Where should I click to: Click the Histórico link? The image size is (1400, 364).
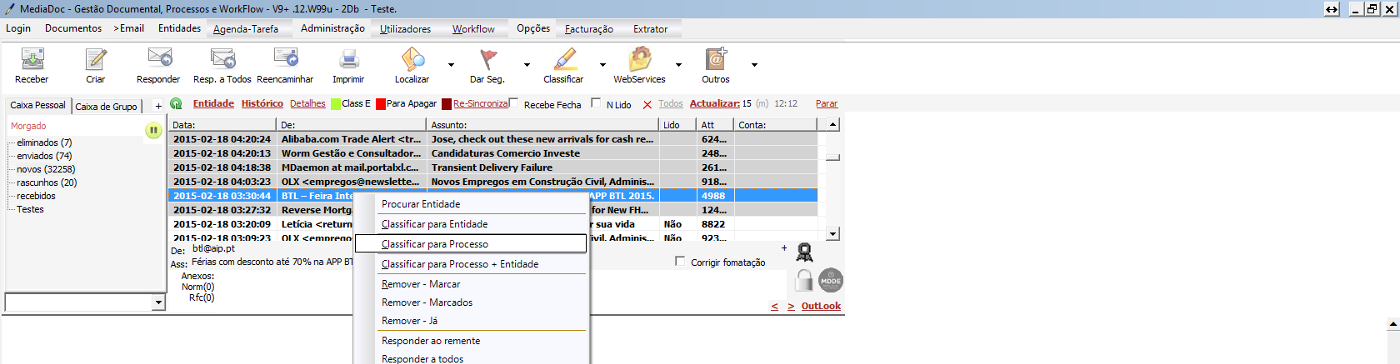(x=262, y=103)
